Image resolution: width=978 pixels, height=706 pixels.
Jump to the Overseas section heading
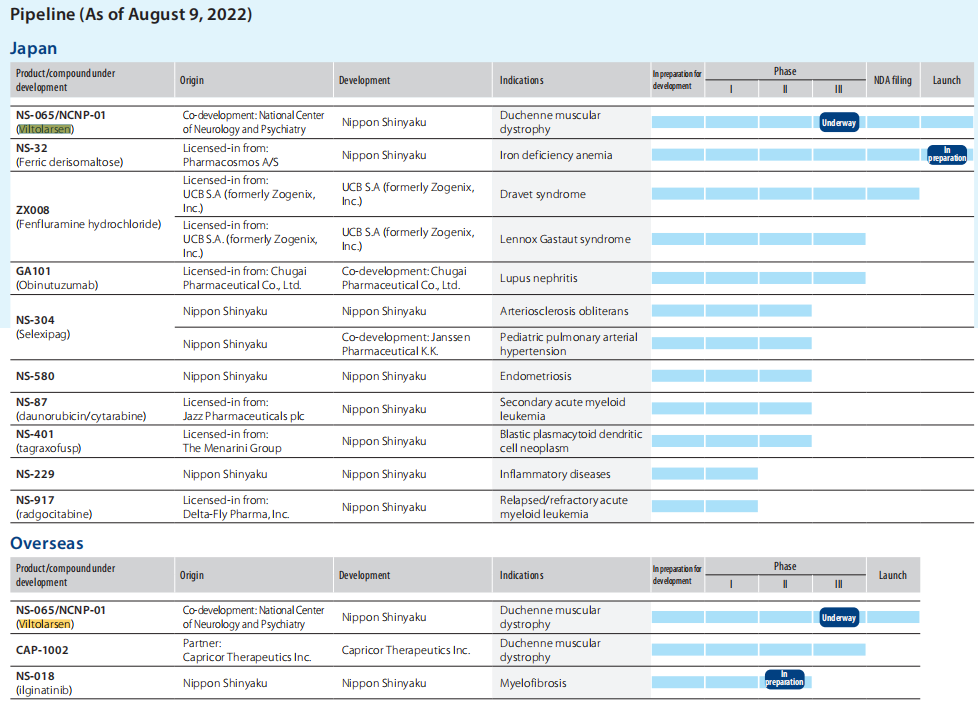[x=46, y=543]
